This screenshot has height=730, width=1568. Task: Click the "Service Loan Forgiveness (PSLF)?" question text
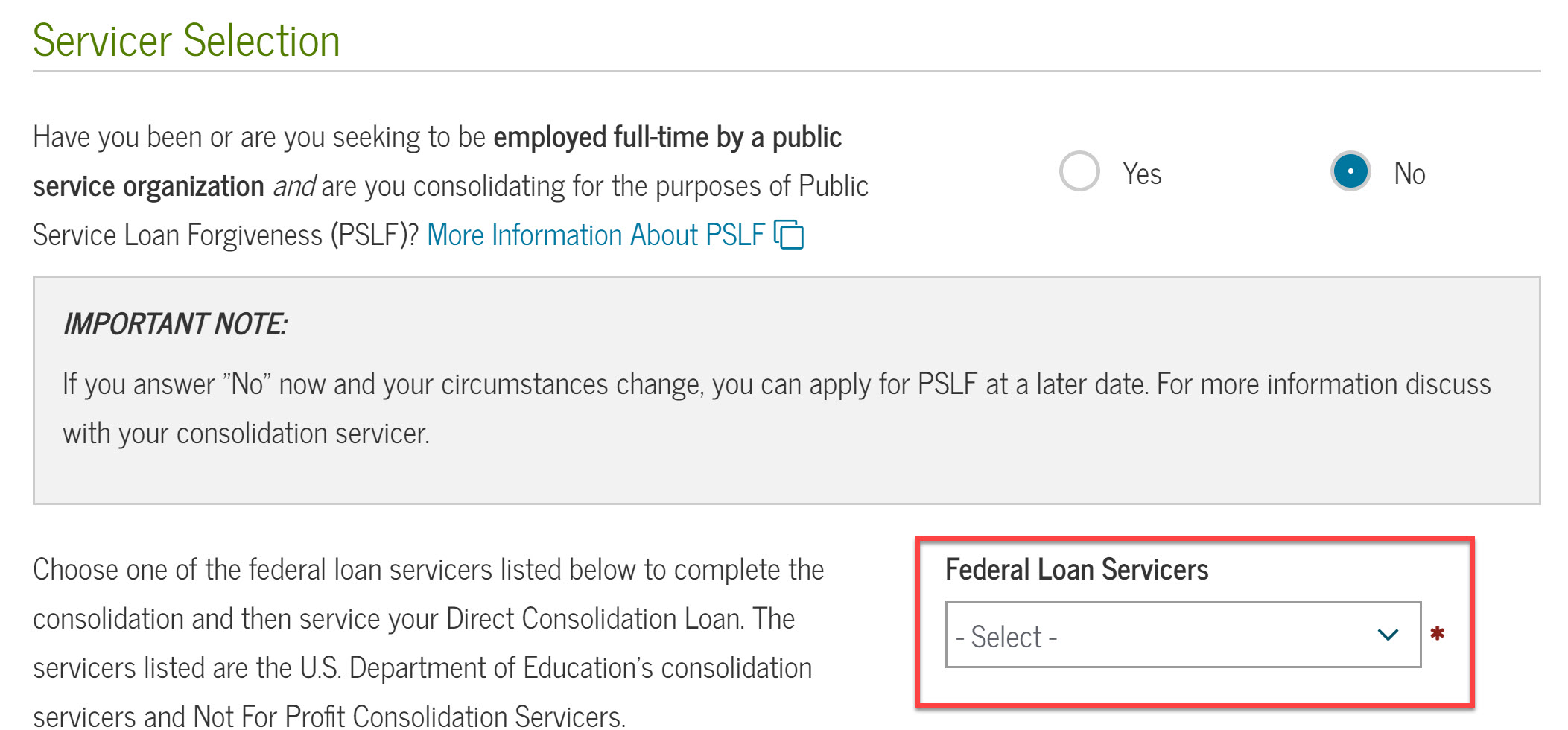click(226, 235)
